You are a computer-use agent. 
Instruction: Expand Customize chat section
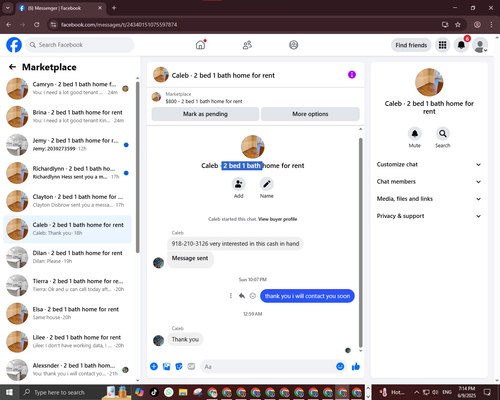[x=429, y=164]
